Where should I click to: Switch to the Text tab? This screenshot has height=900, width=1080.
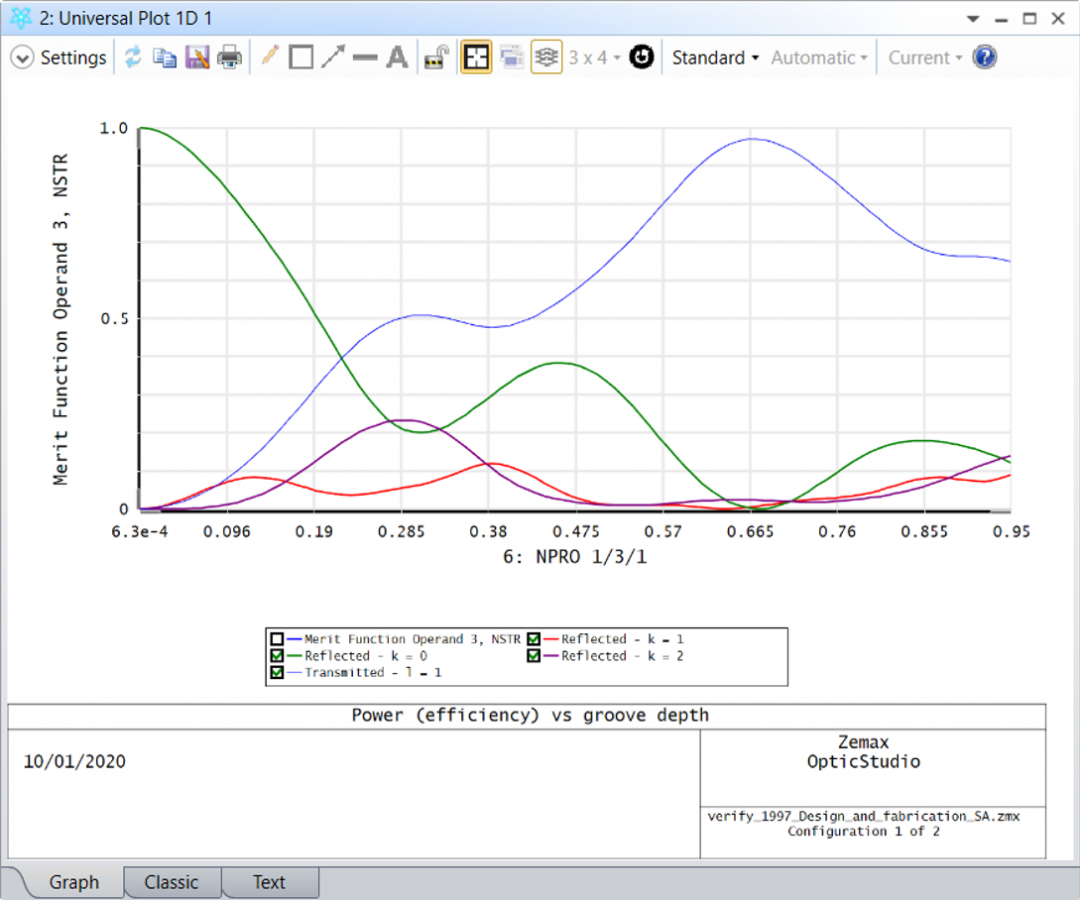(268, 882)
